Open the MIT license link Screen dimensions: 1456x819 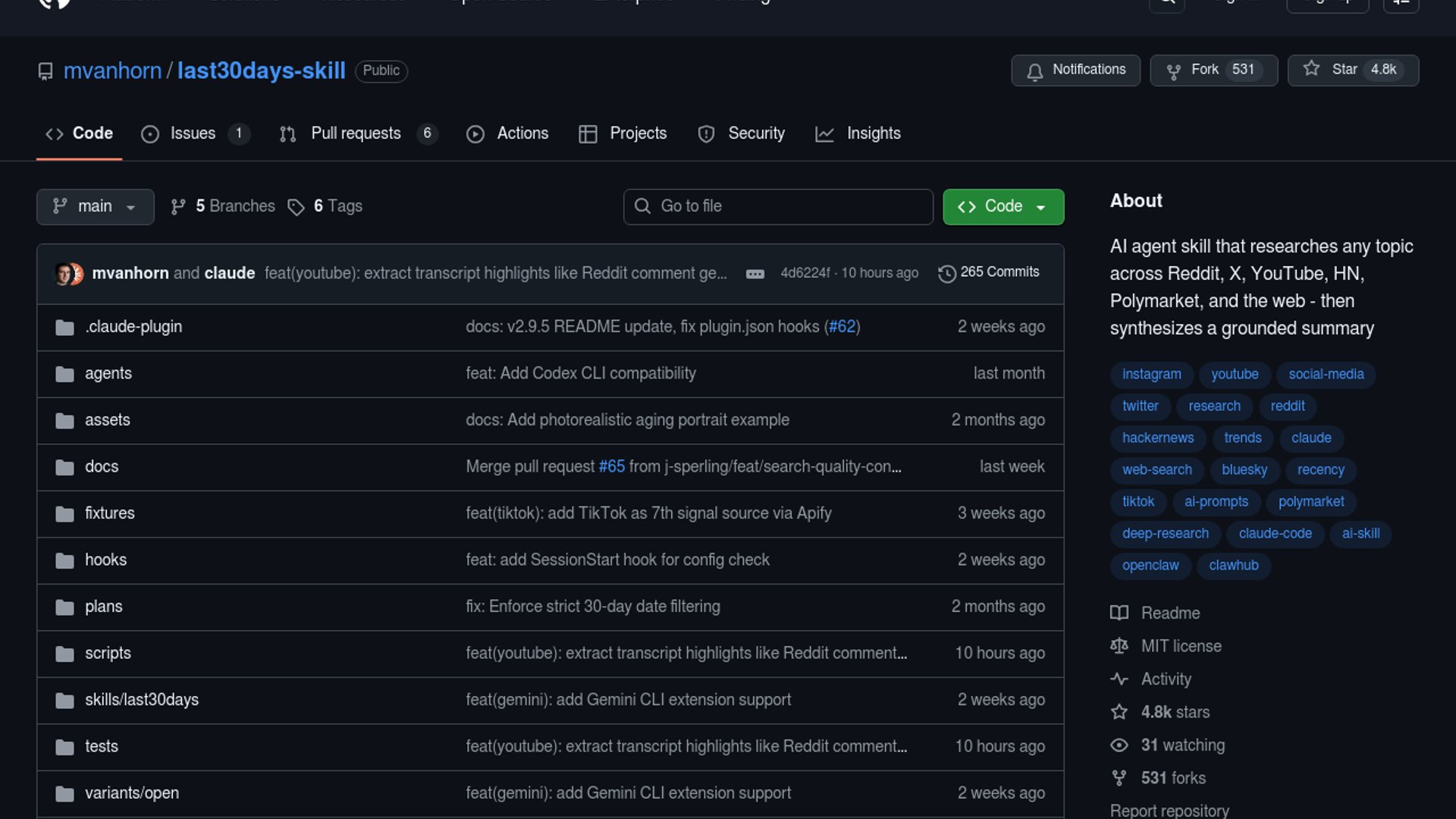(1181, 646)
